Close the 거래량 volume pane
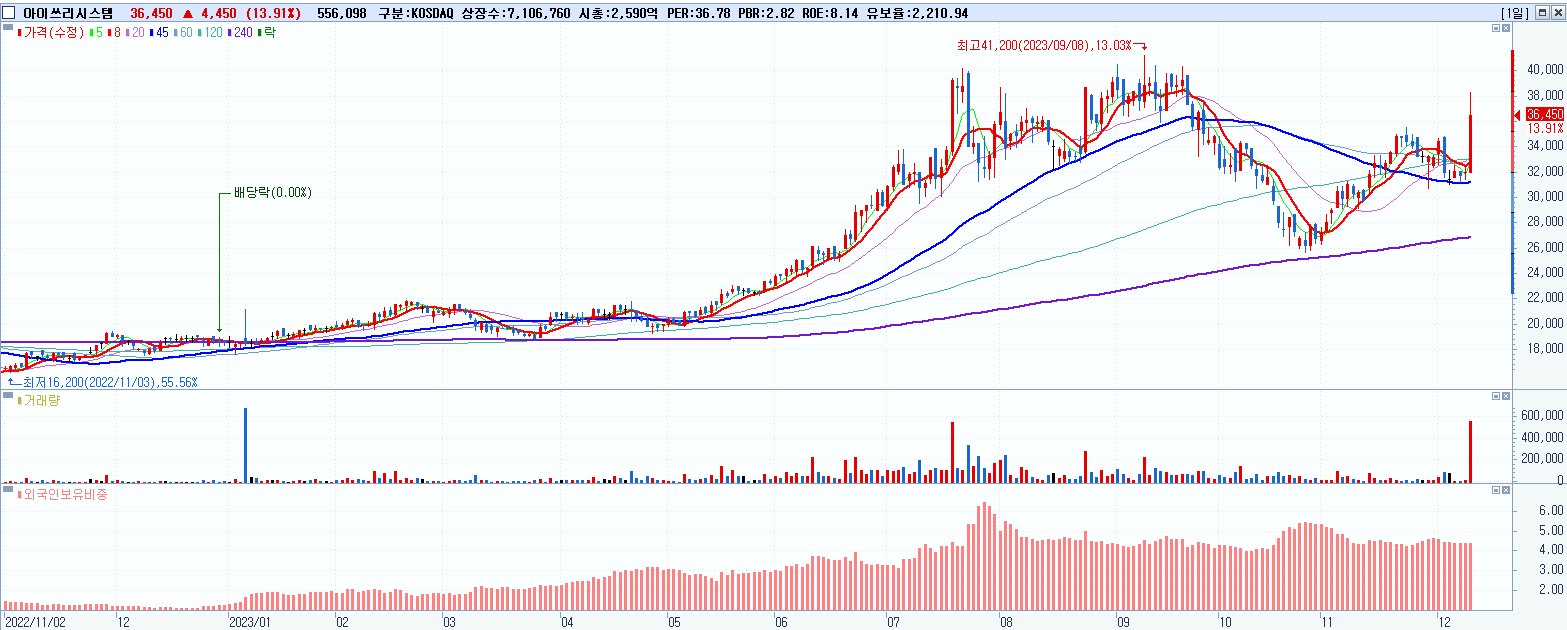Viewport: 1567px width, 630px height. pyautogui.click(x=1507, y=397)
